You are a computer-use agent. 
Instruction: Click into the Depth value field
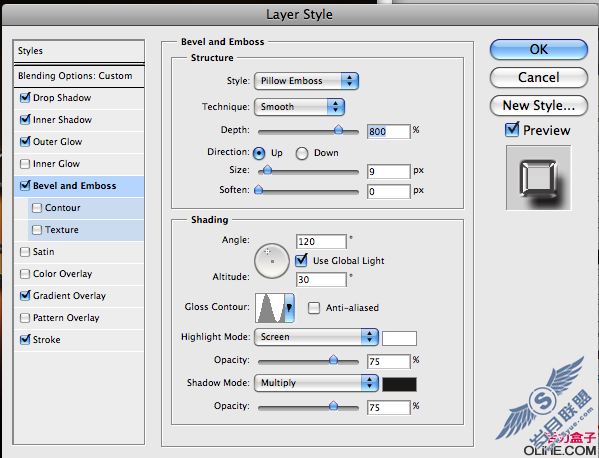pos(389,132)
